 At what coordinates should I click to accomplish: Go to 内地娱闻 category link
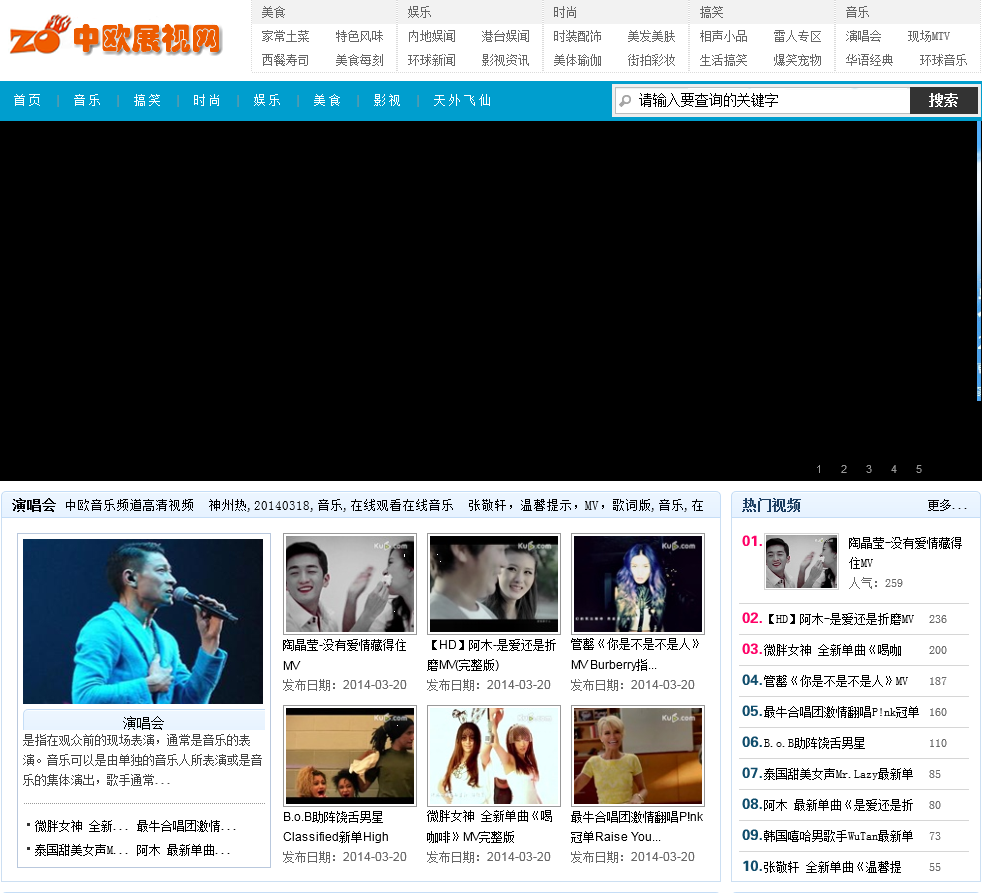pos(432,36)
